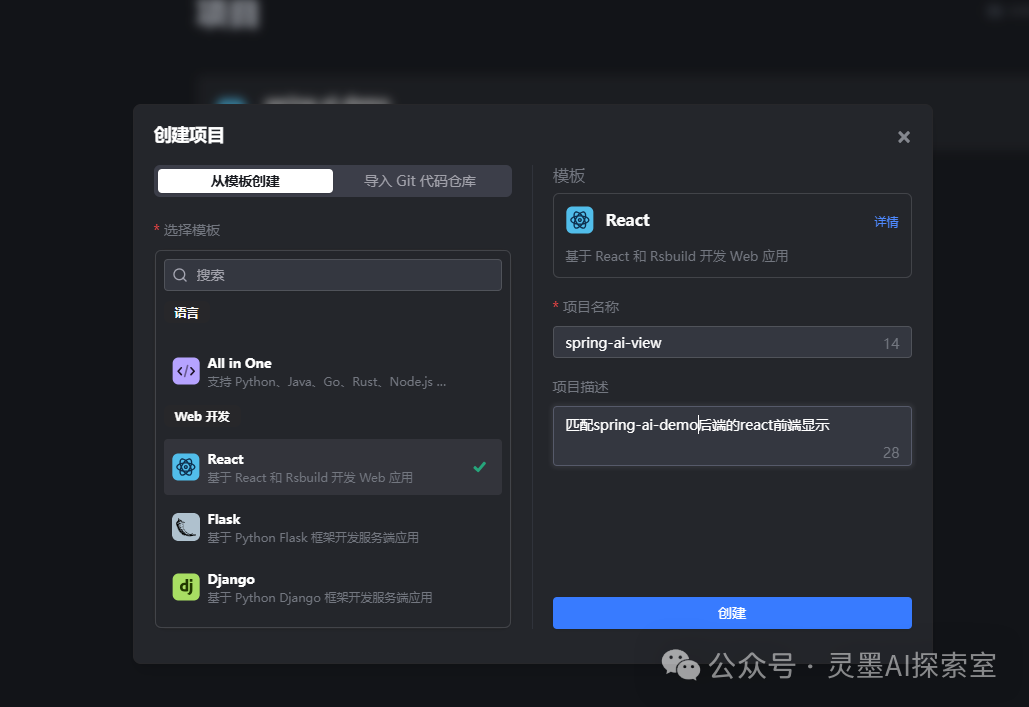Click the All in One code icon
Image resolution: width=1029 pixels, height=707 pixels.
point(186,371)
